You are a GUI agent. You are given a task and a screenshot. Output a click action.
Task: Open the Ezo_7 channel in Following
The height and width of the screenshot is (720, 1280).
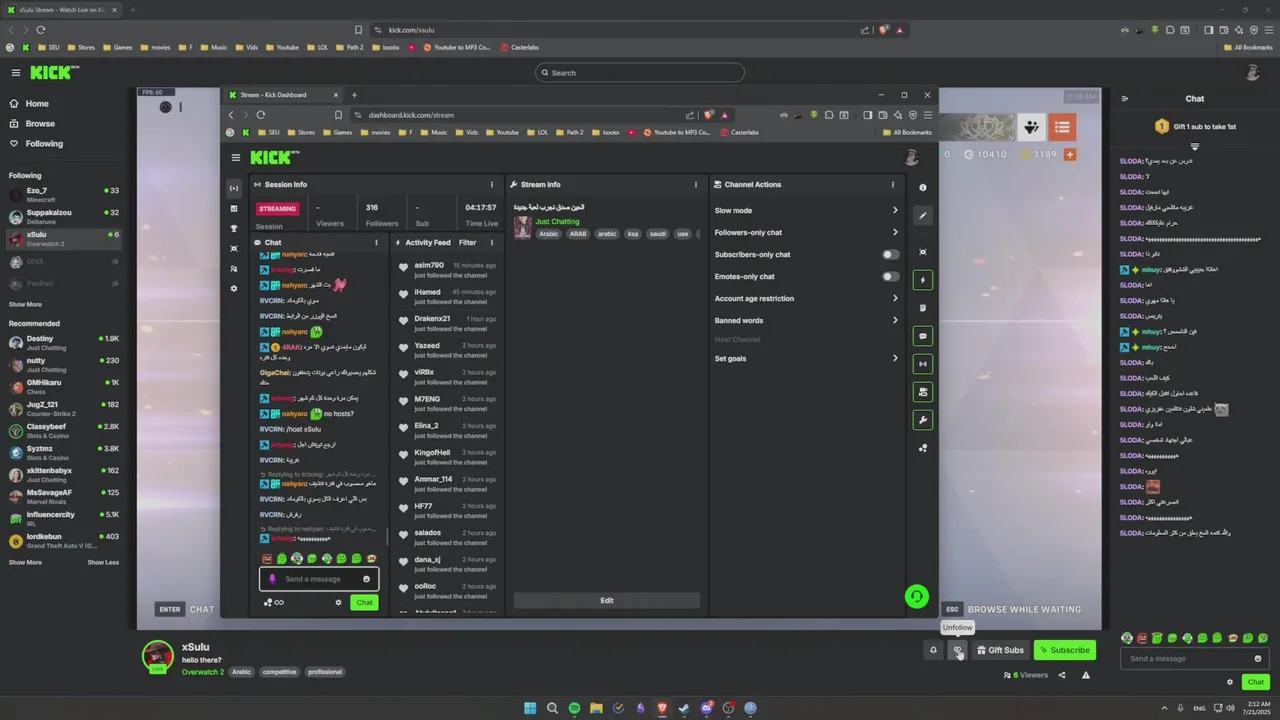coord(62,194)
